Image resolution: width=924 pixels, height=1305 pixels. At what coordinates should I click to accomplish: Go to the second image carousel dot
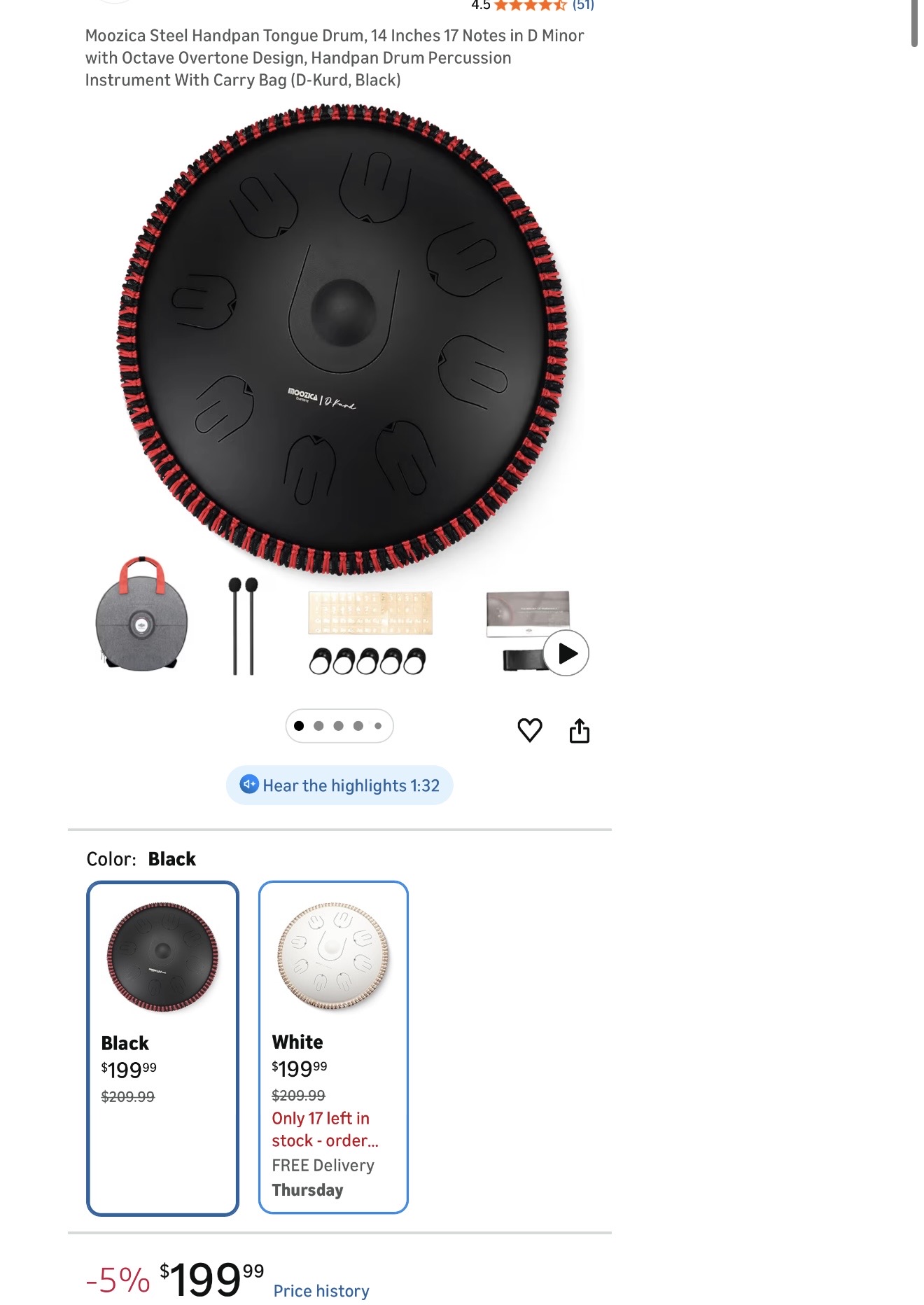point(318,726)
